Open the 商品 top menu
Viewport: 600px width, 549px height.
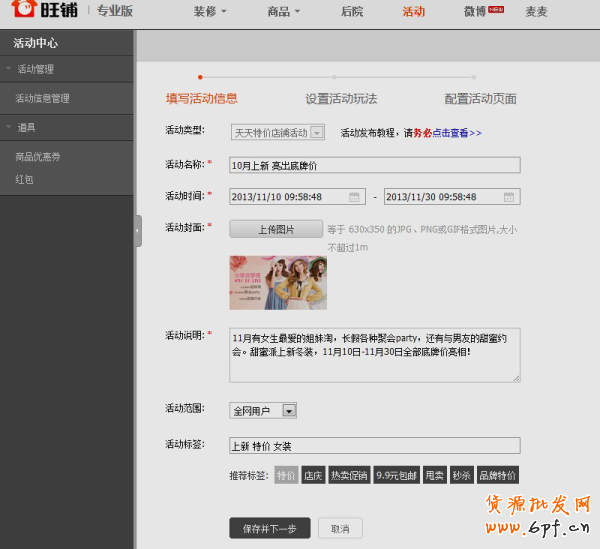pyautogui.click(x=284, y=12)
